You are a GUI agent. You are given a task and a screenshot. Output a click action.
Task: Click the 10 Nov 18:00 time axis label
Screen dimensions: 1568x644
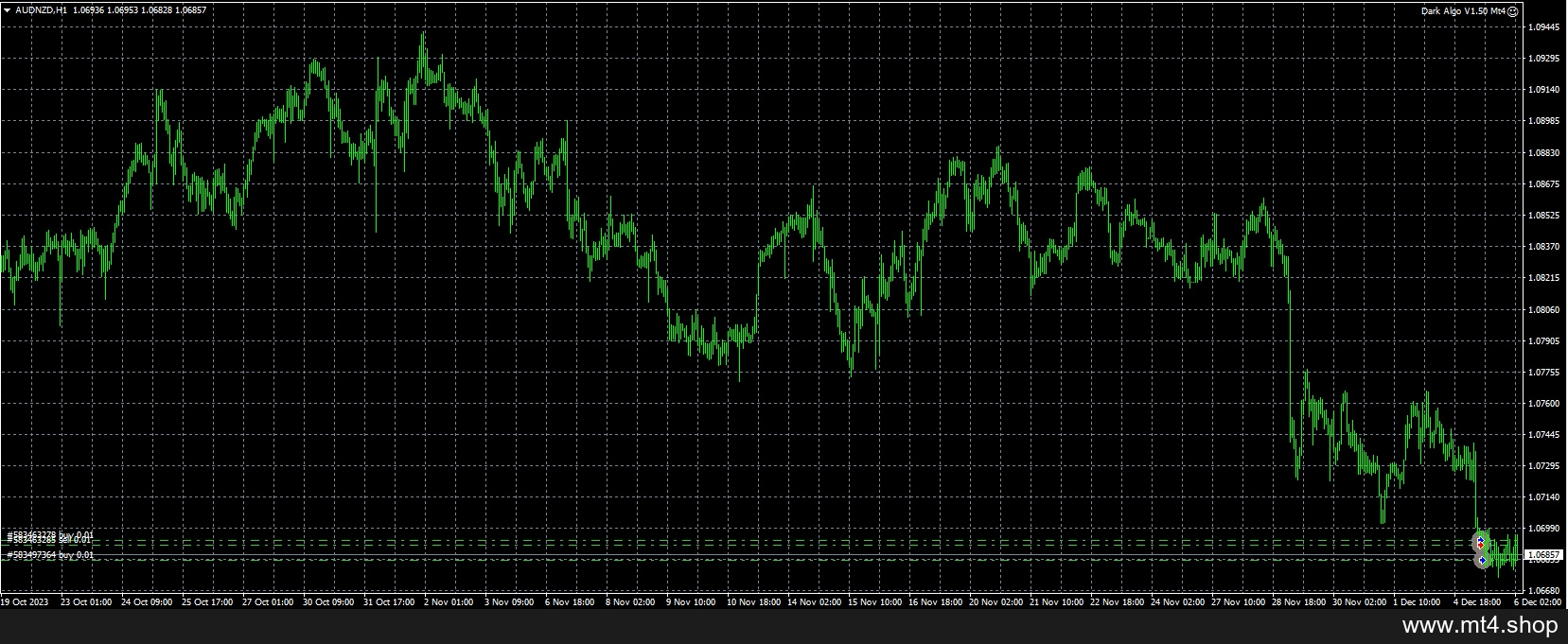(x=753, y=601)
